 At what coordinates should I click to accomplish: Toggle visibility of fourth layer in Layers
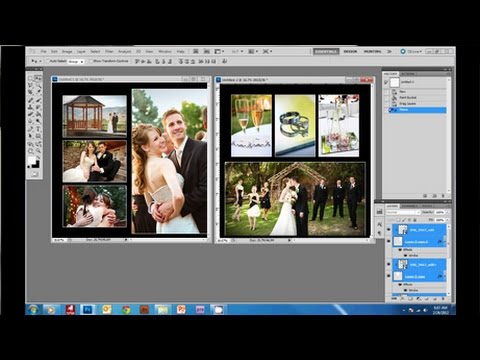click(x=389, y=276)
